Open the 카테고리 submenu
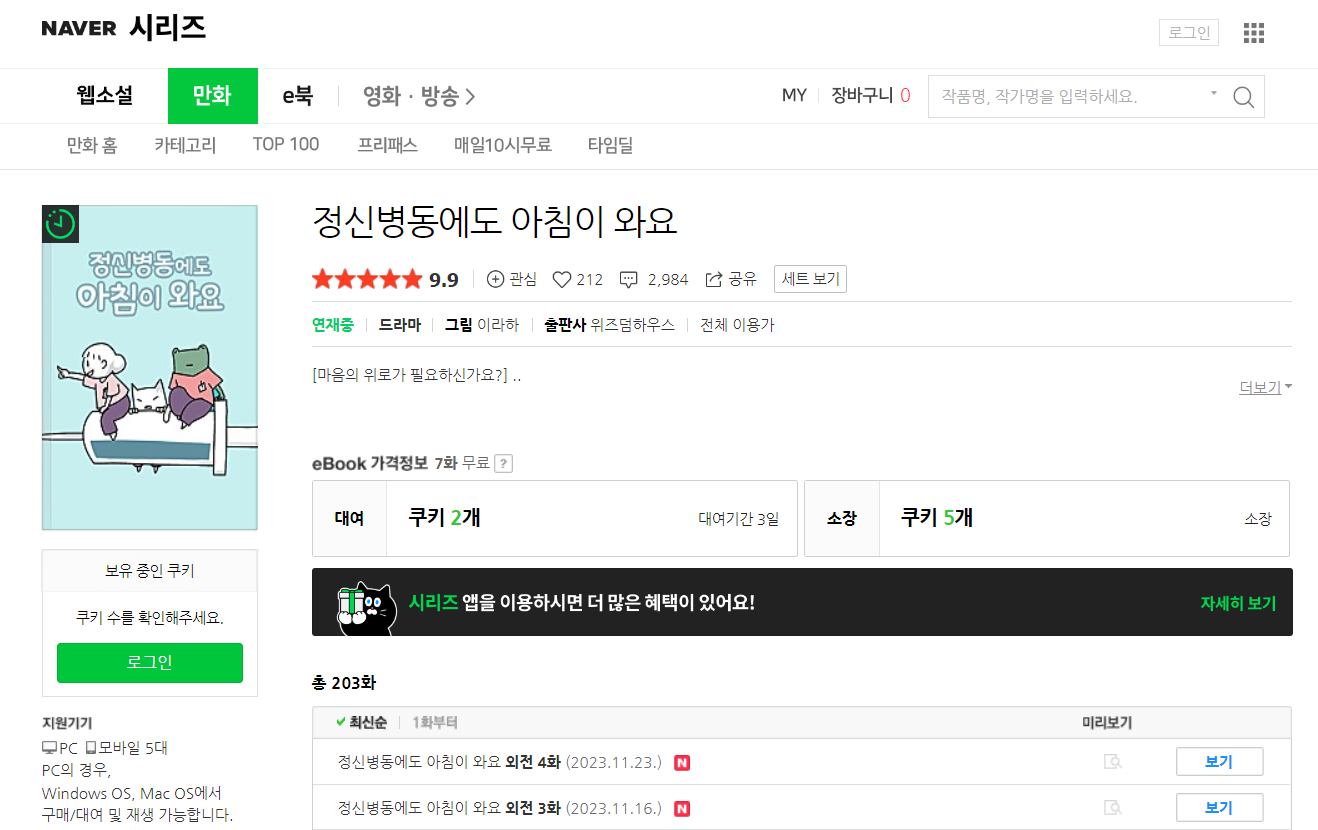The width and height of the screenshot is (1318, 830). click(x=185, y=145)
